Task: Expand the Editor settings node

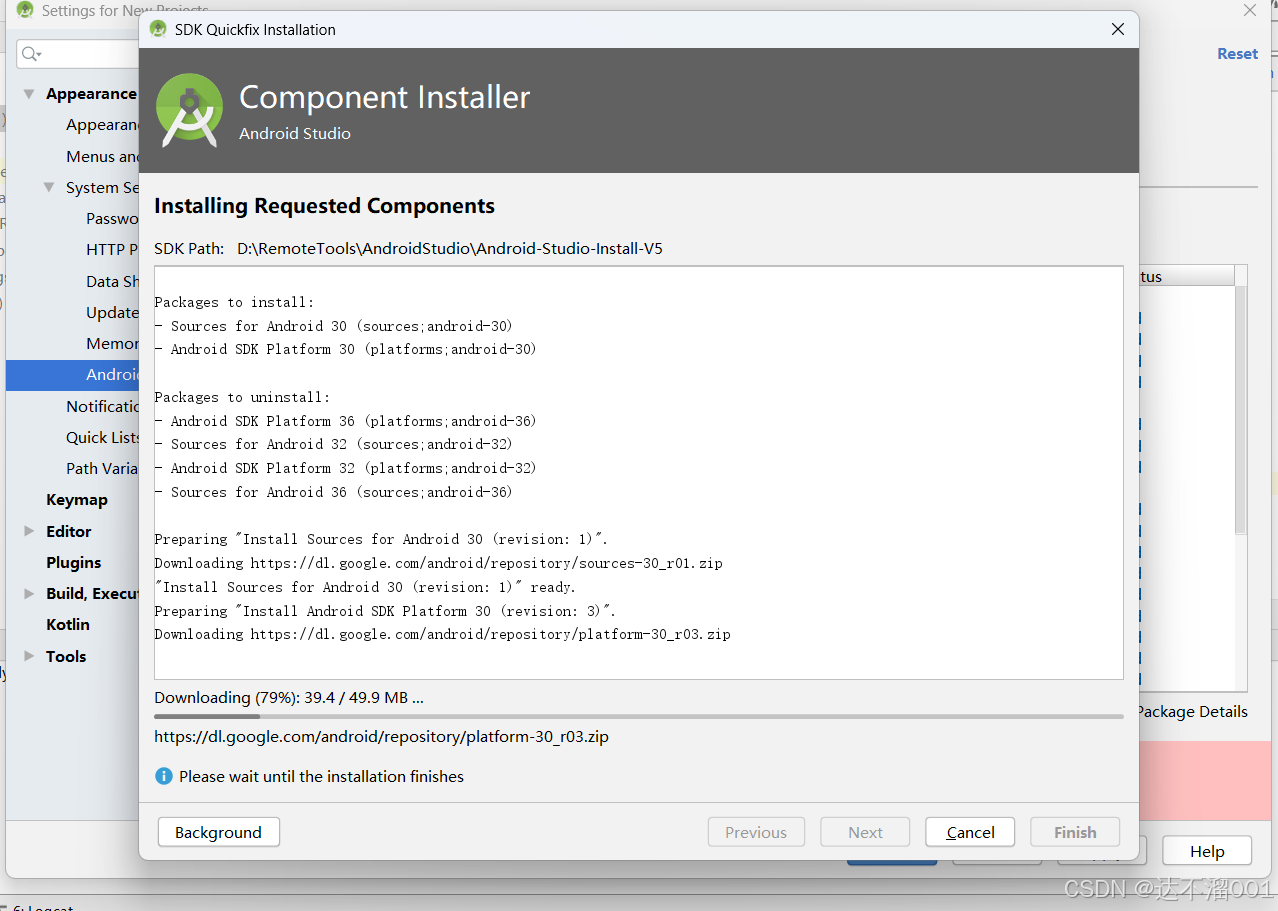Action: (29, 531)
